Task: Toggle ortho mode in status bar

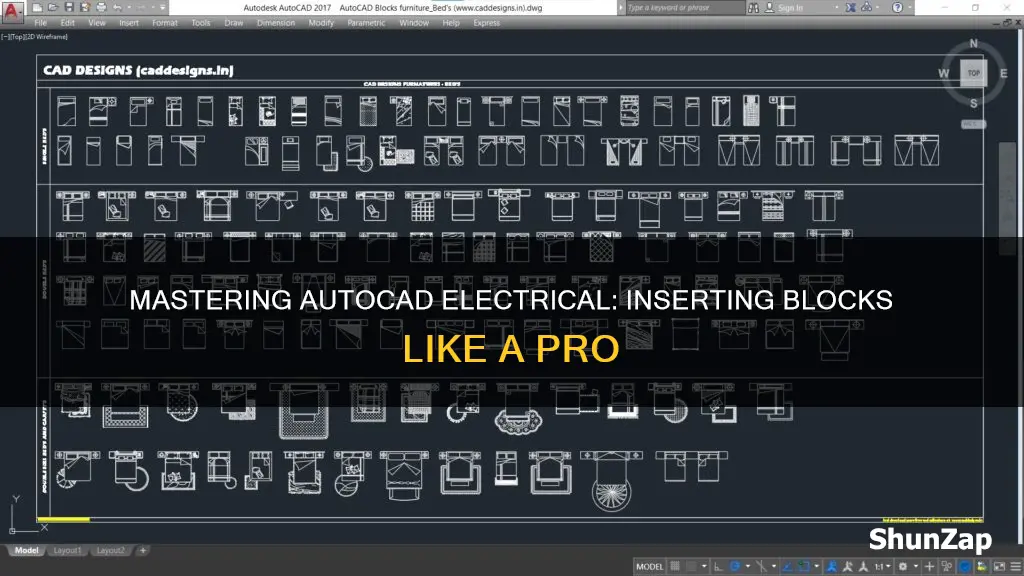Action: [x=718, y=567]
